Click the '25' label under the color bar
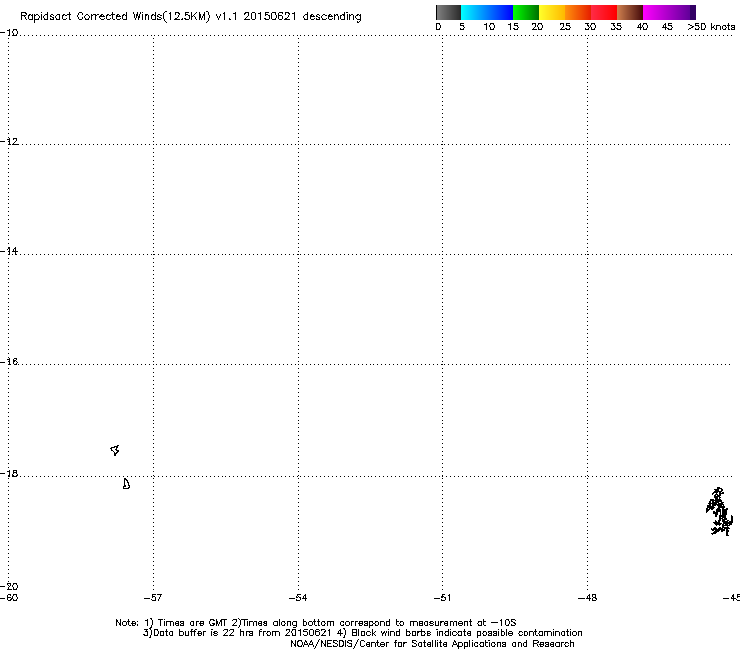The image size is (740, 650). point(565,27)
